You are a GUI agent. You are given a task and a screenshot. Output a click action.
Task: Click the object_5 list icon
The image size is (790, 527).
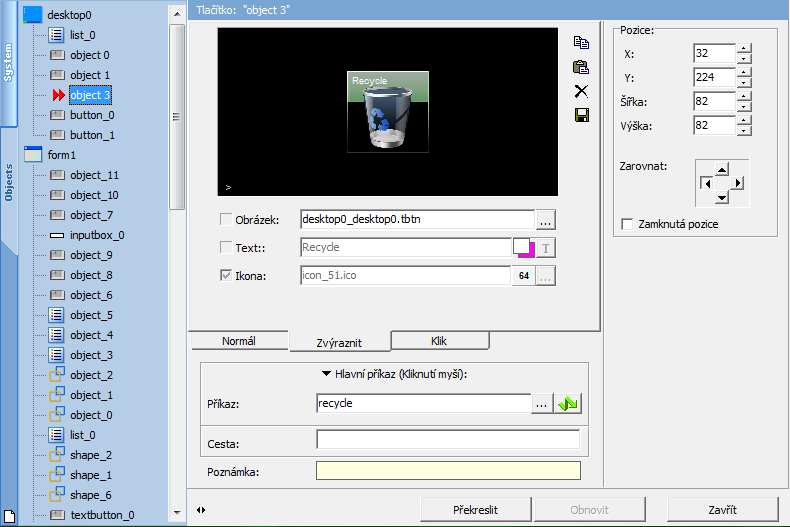coord(56,315)
